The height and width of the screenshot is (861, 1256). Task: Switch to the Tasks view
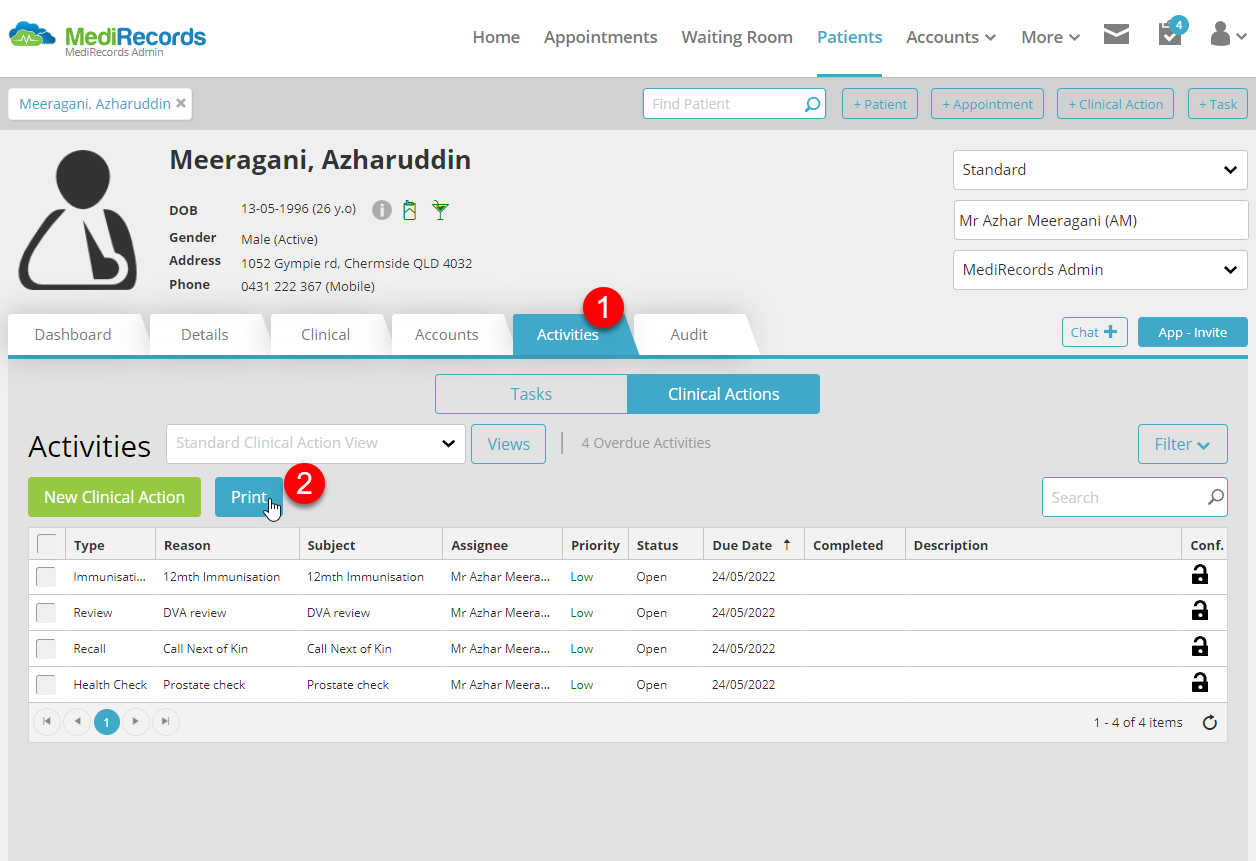tap(531, 394)
